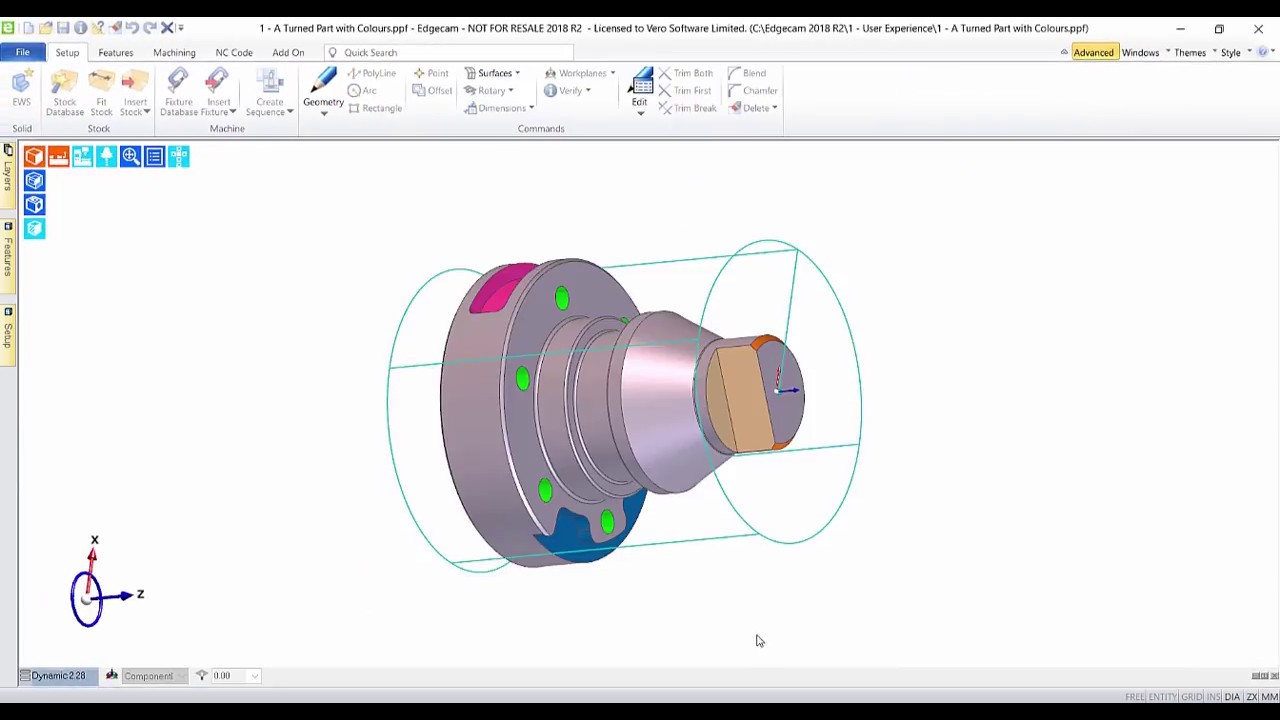Viewport: 1280px width, 720px height.
Task: Switch to the Features ribbon tab
Action: click(116, 52)
